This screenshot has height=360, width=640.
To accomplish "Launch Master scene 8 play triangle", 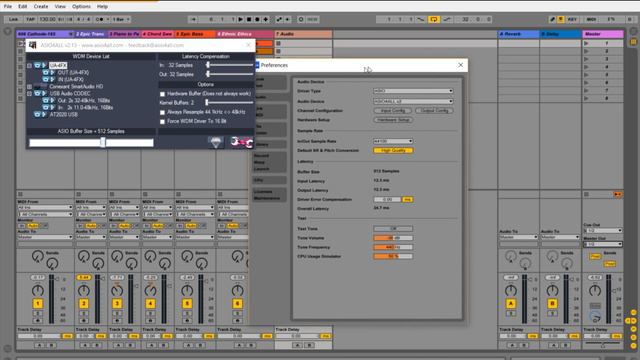I will click(587, 98).
